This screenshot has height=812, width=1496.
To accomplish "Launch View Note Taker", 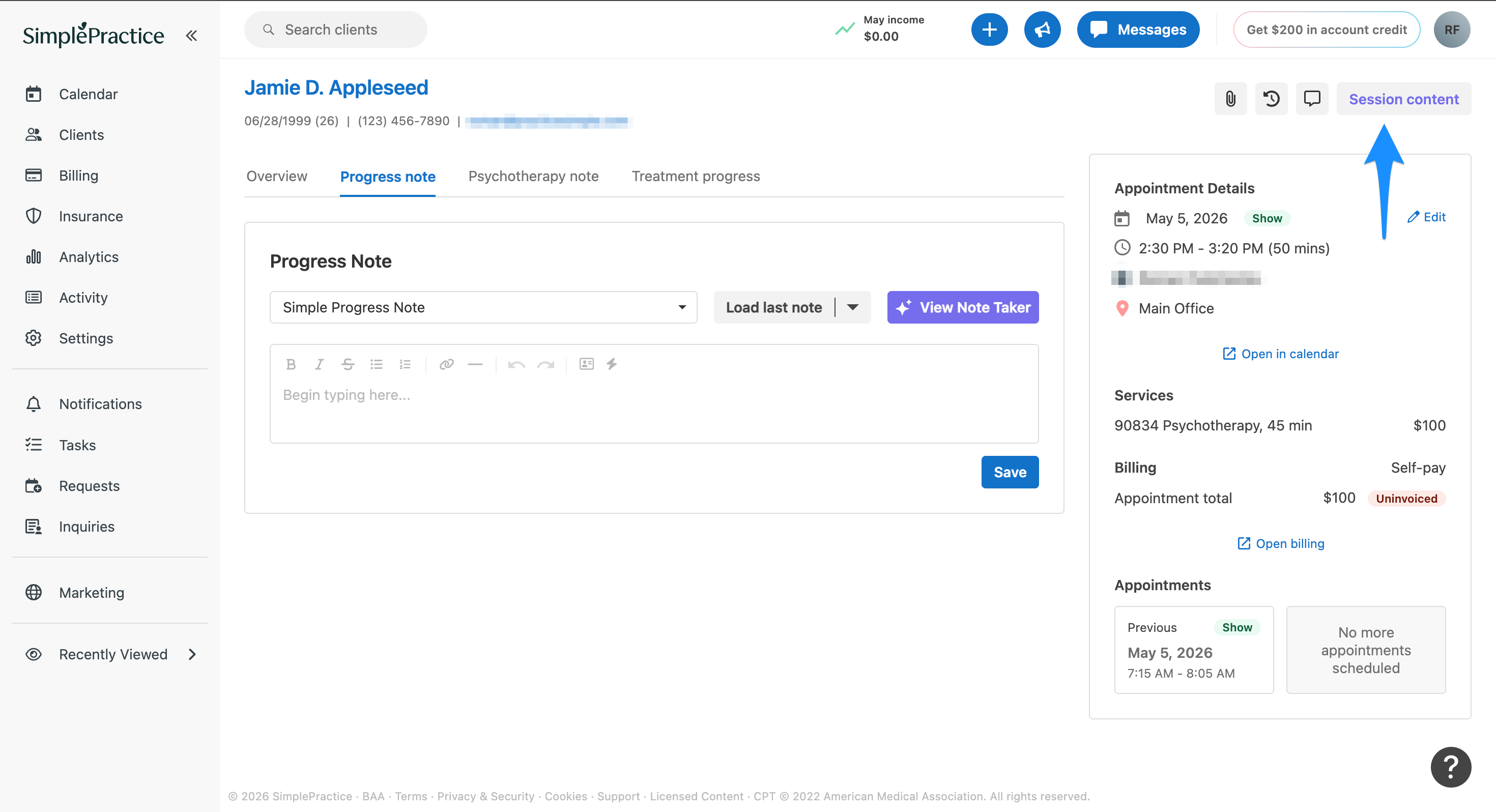I will pyautogui.click(x=962, y=307).
